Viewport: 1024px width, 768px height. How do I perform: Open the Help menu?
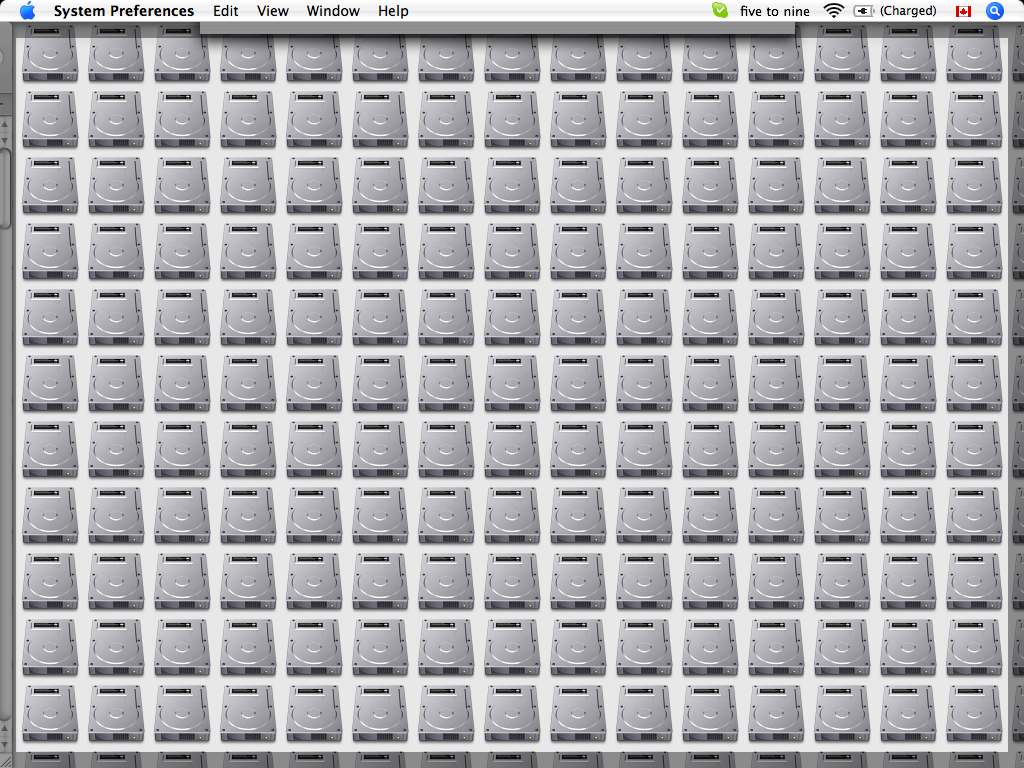(x=393, y=11)
